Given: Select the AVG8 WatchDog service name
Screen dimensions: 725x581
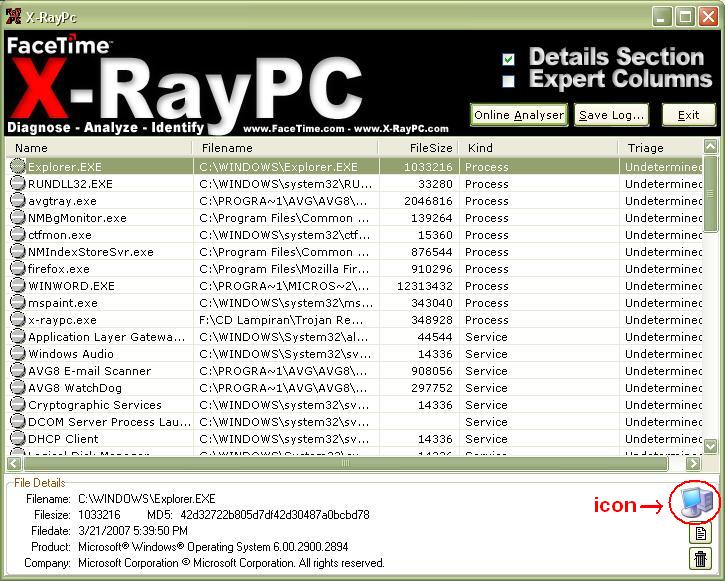Looking at the screenshot, I should click(75, 388).
